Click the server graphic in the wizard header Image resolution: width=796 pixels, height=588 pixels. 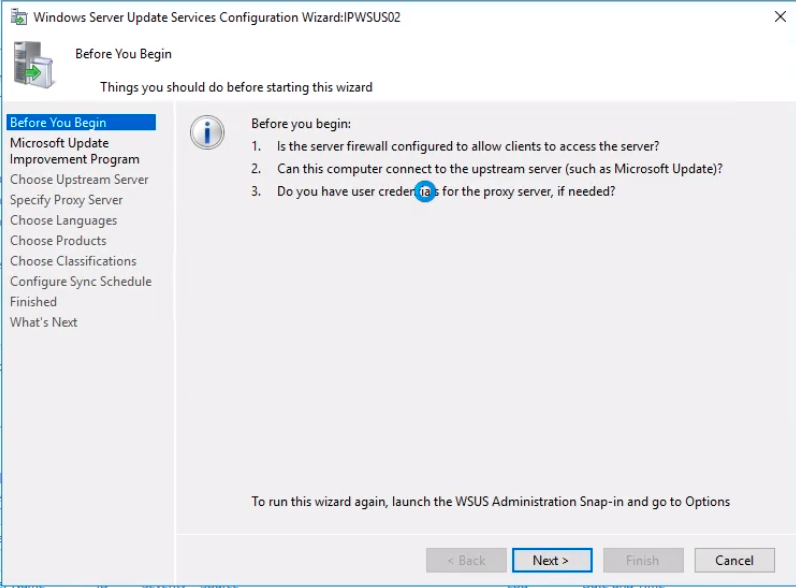(x=33, y=67)
